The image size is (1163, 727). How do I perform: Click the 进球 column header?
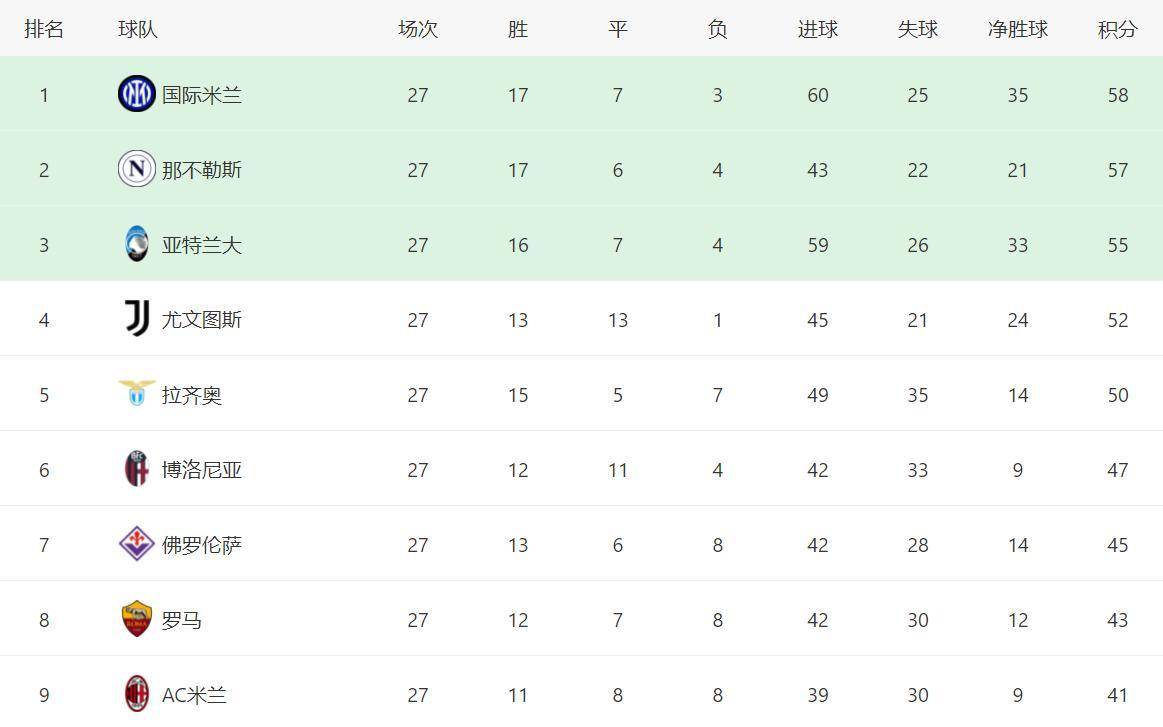(x=817, y=29)
